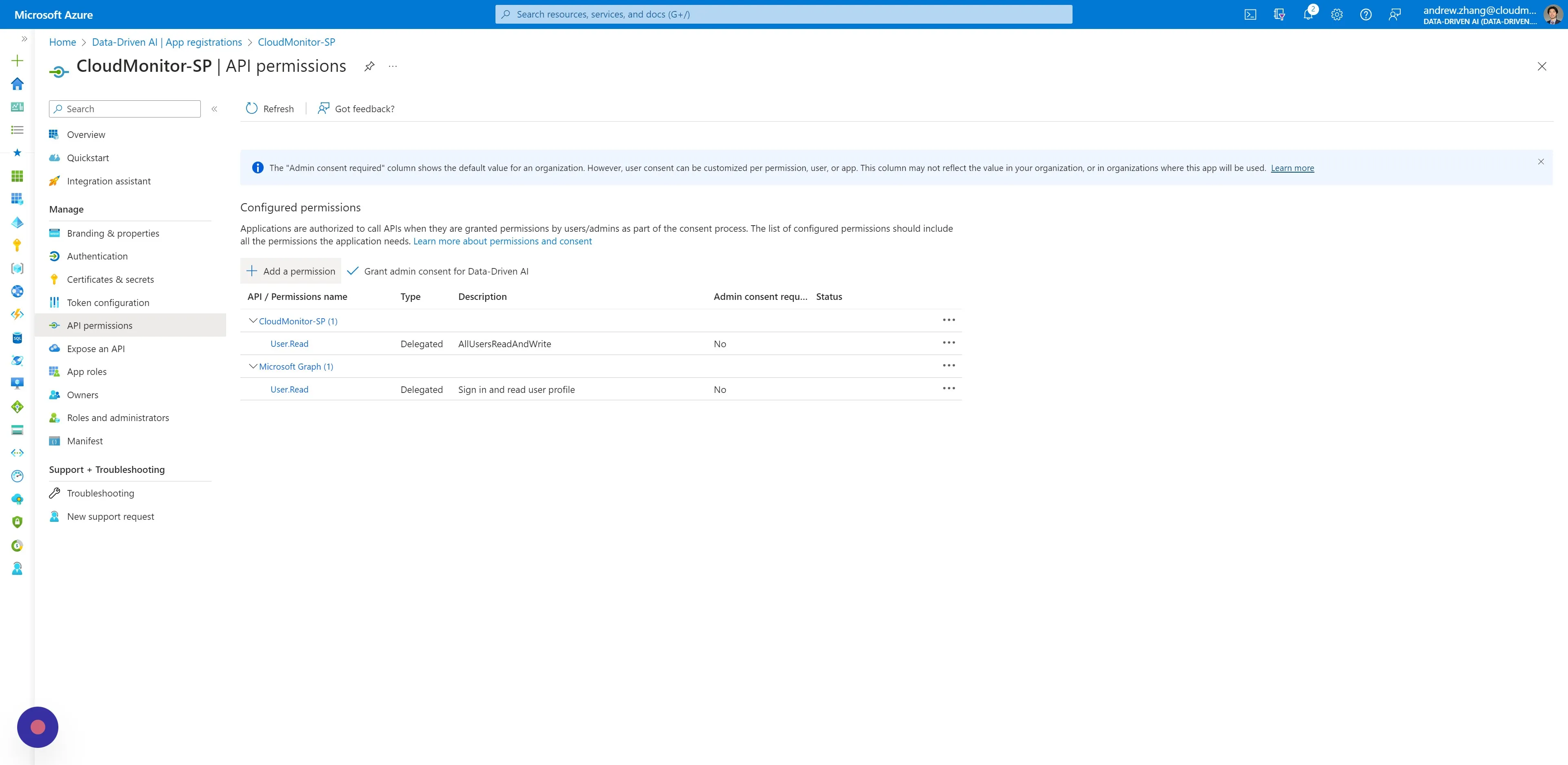The image size is (1568, 765).
Task: Open the ellipsis menu beside page title
Action: click(393, 67)
